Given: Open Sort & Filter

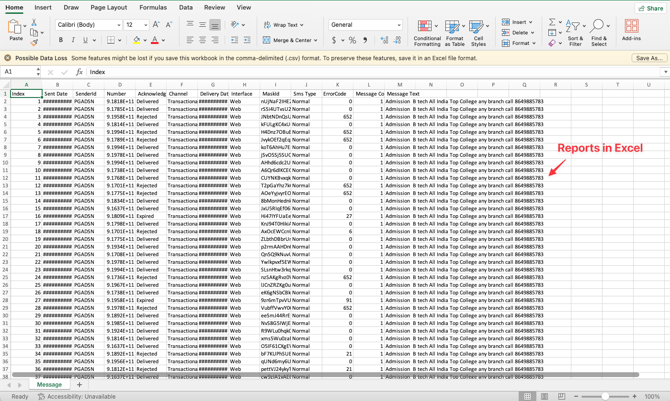Looking at the screenshot, I should tap(575, 32).
